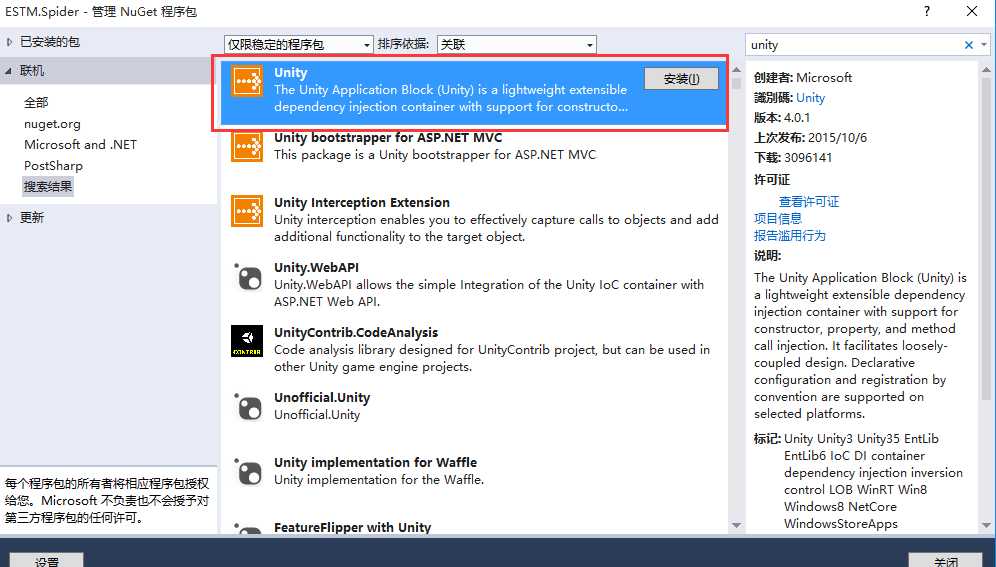Close the NuGet manager window

(x=972, y=11)
